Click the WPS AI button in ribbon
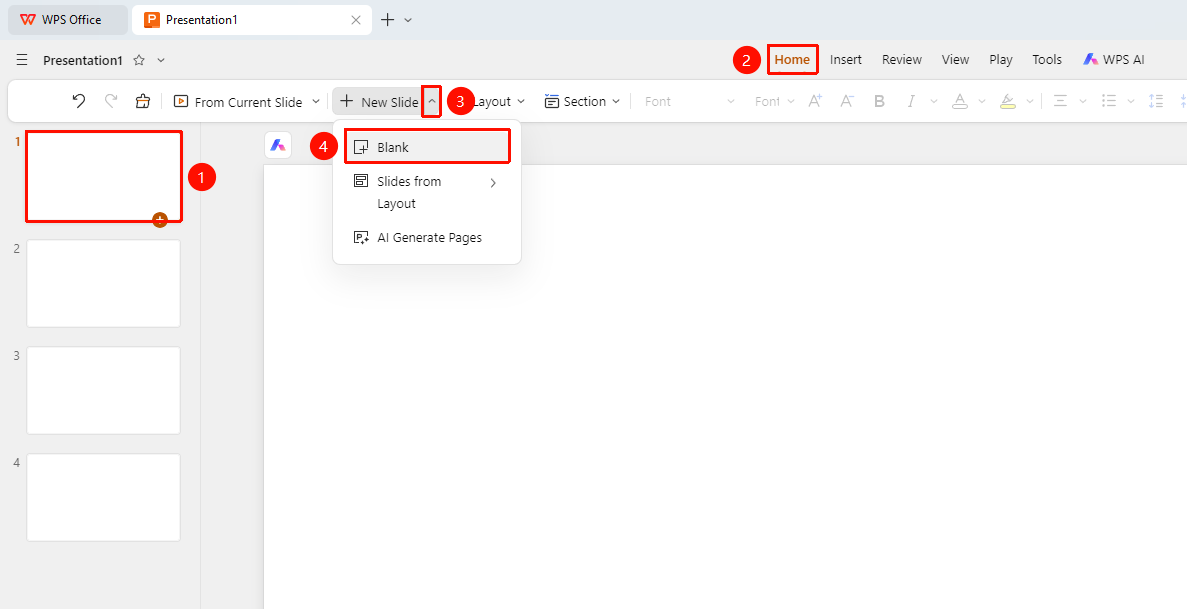Screen dimensions: 1187x609 (x=1114, y=60)
